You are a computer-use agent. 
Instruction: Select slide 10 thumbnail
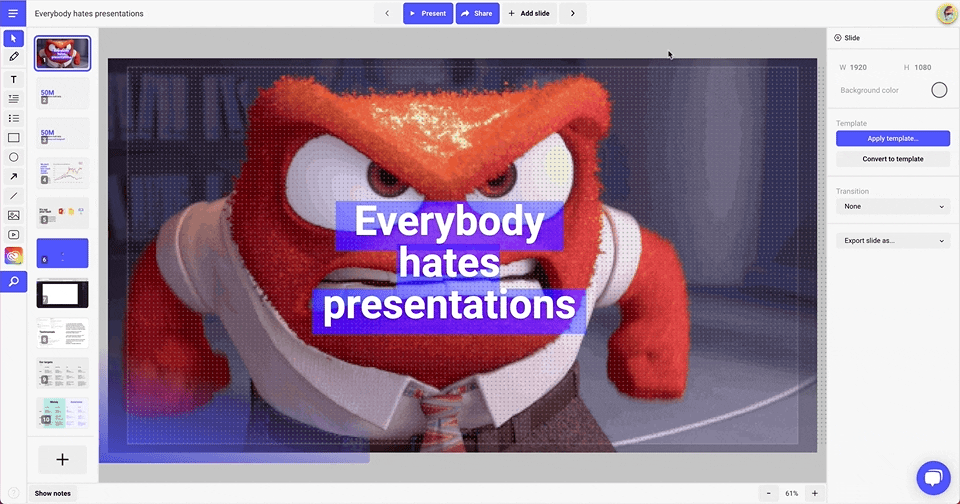[x=62, y=413]
